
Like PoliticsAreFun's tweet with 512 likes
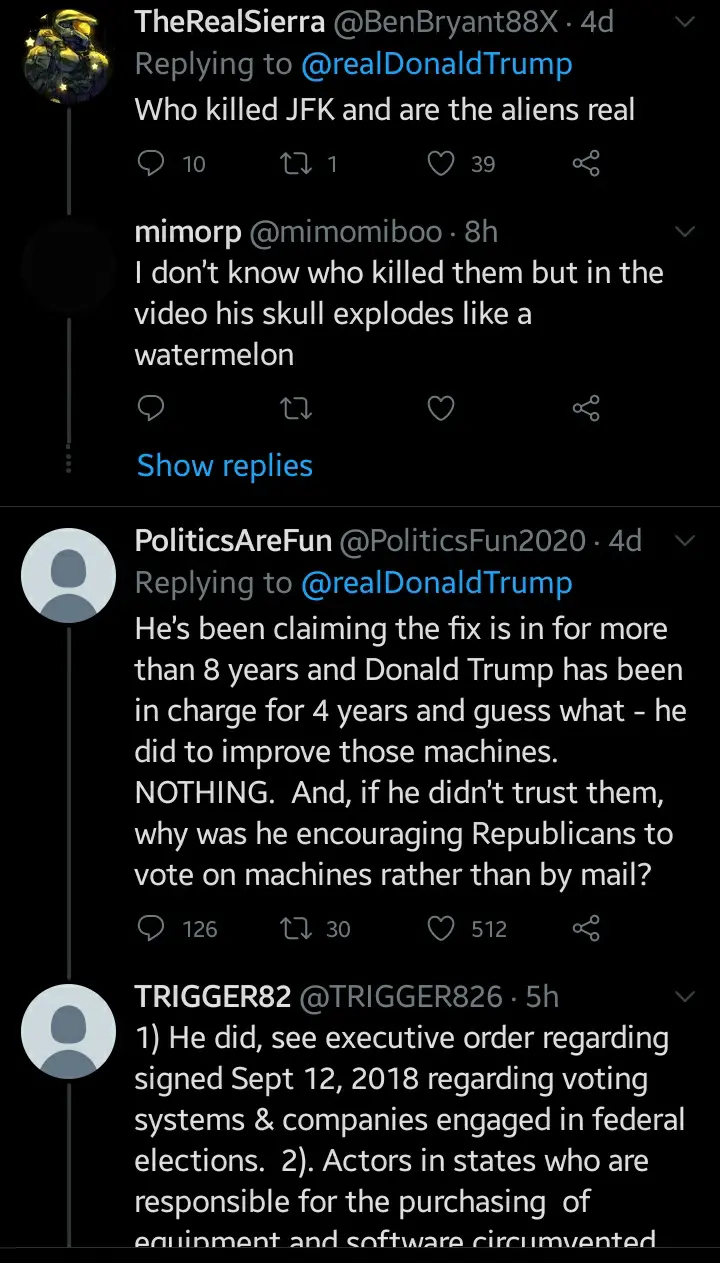[x=441, y=929]
